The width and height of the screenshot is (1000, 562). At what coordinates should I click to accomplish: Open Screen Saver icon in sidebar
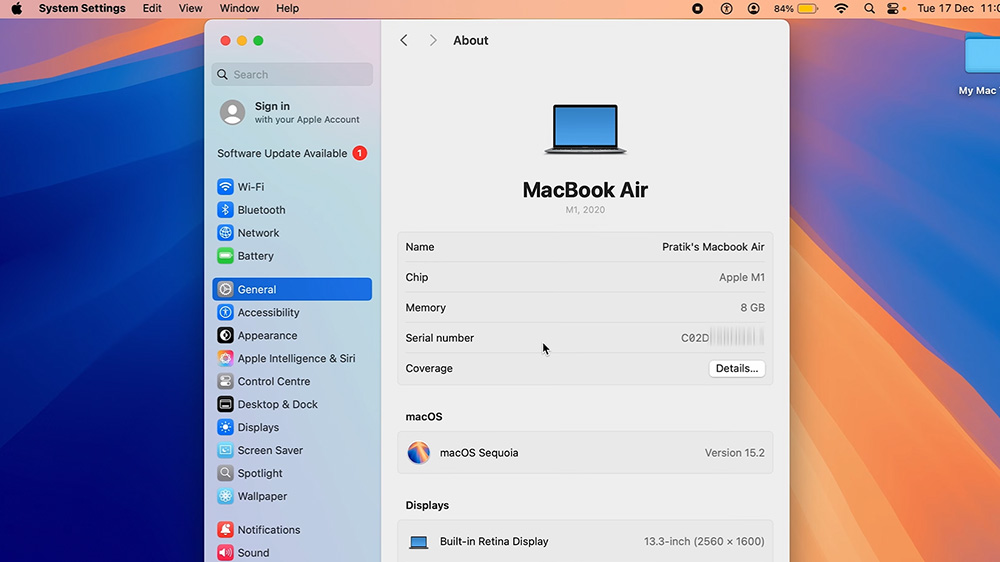pos(225,450)
